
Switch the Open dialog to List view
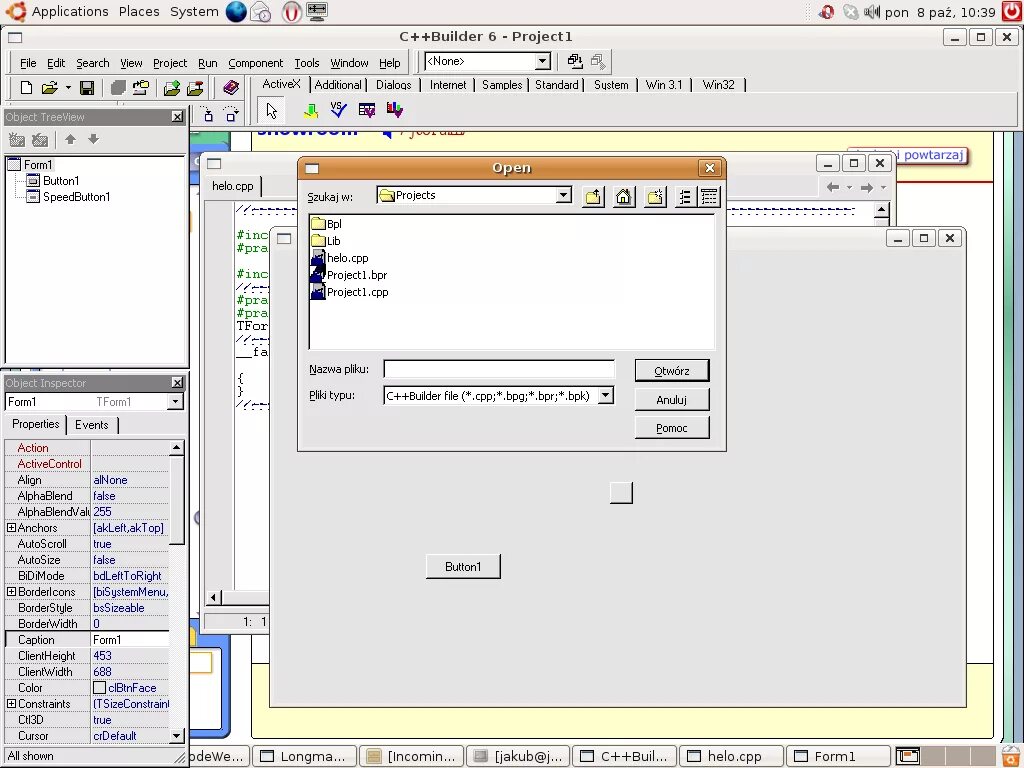[685, 197]
